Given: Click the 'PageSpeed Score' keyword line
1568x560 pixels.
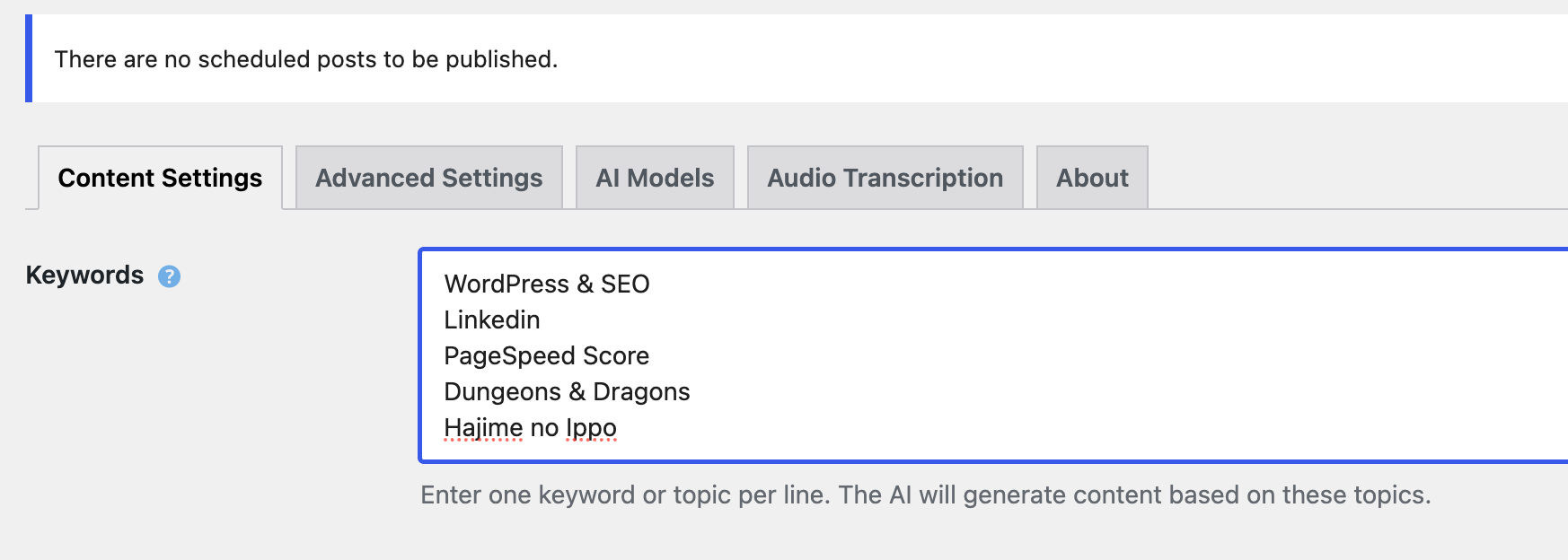Looking at the screenshot, I should click(546, 355).
